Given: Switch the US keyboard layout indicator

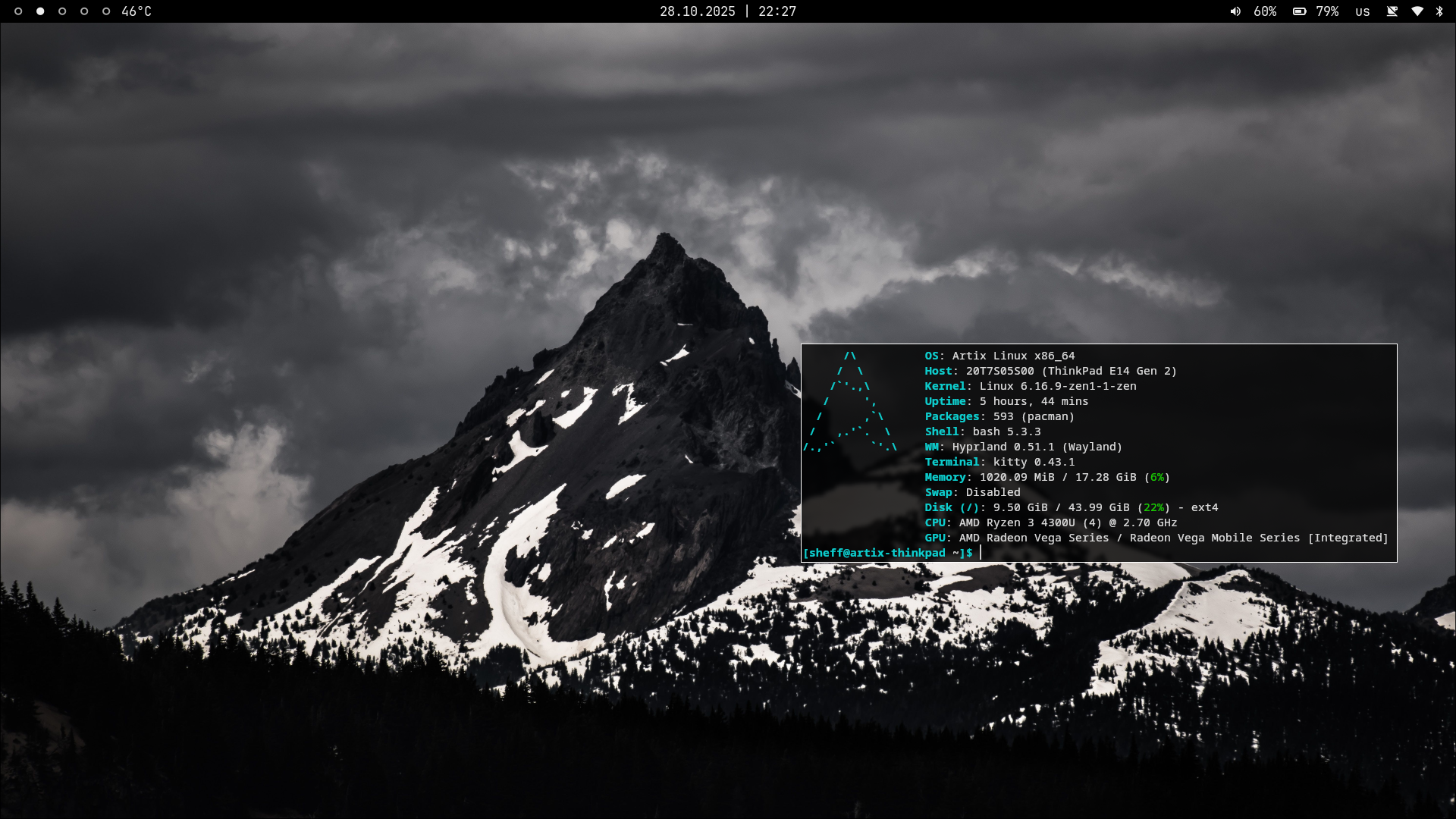Looking at the screenshot, I should pyautogui.click(x=1363, y=12).
